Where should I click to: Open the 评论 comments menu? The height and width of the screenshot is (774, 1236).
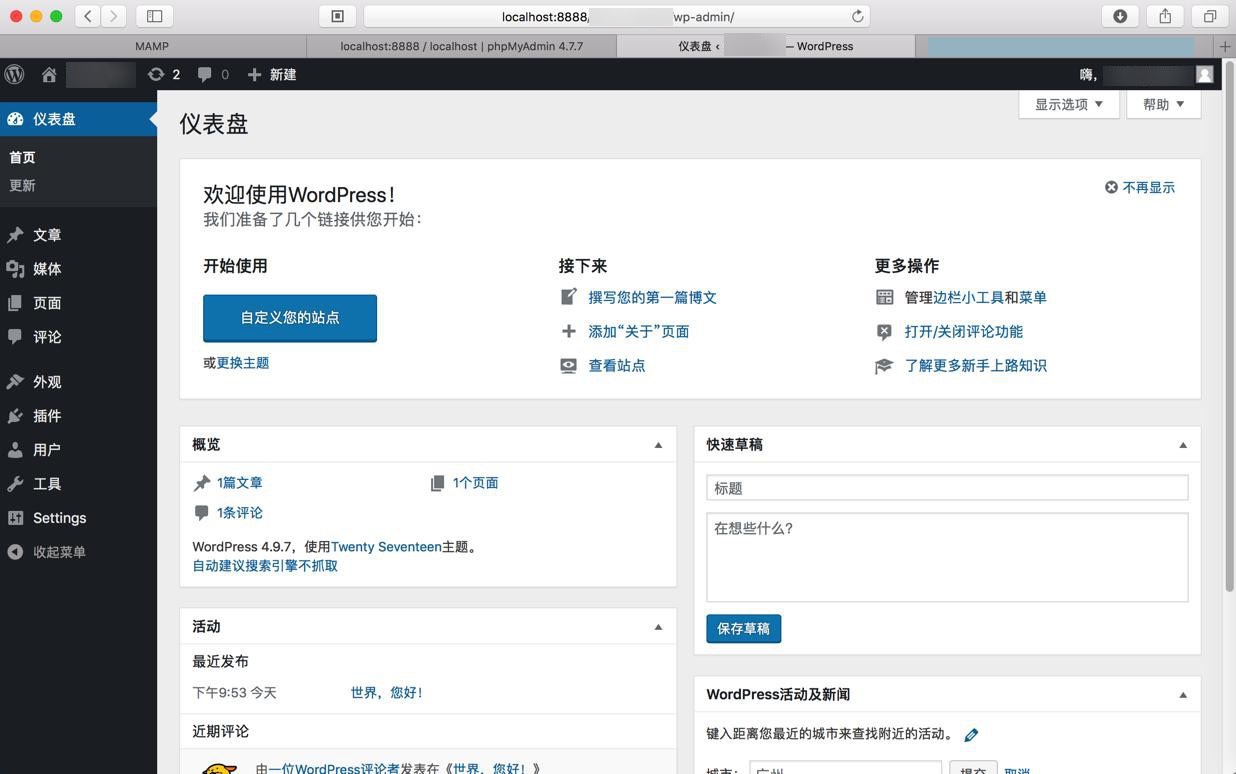coord(78,337)
